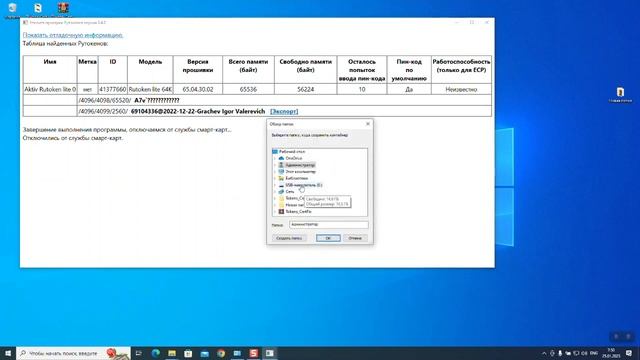Select Рабочий стол root in the folder tree
Image resolution: width=640 pixels, height=360 pixels.
pos(292,151)
